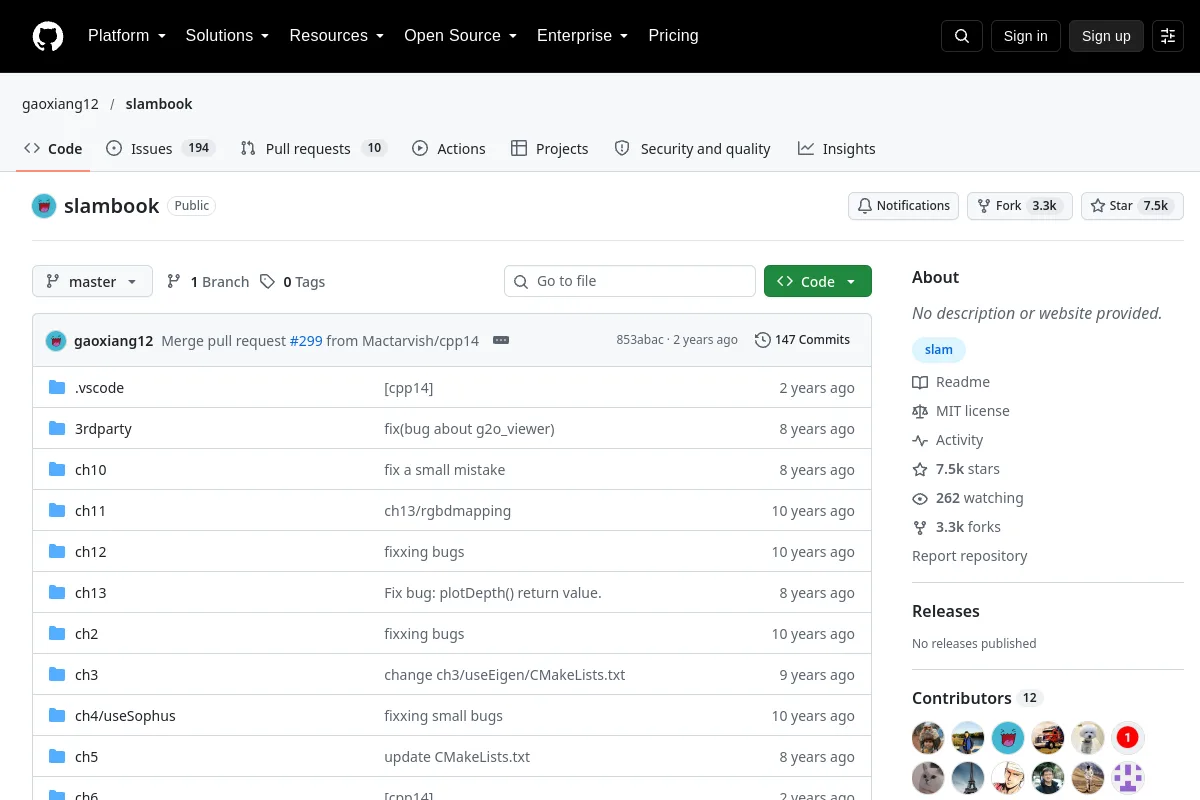The width and height of the screenshot is (1200, 800).
Task: Click the Sign up button
Action: tap(1106, 36)
